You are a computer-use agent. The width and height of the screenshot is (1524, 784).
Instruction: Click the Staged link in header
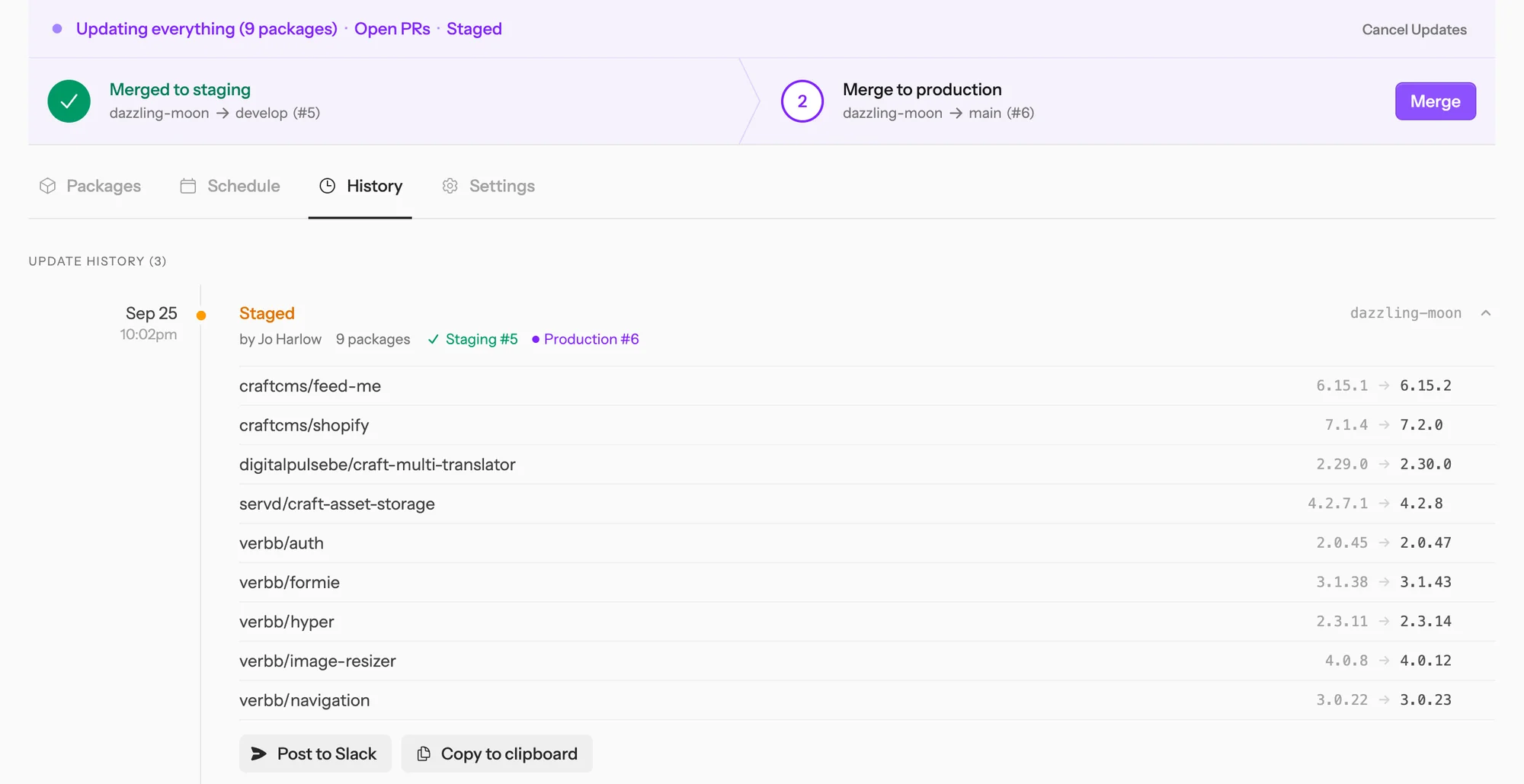pyautogui.click(x=474, y=29)
